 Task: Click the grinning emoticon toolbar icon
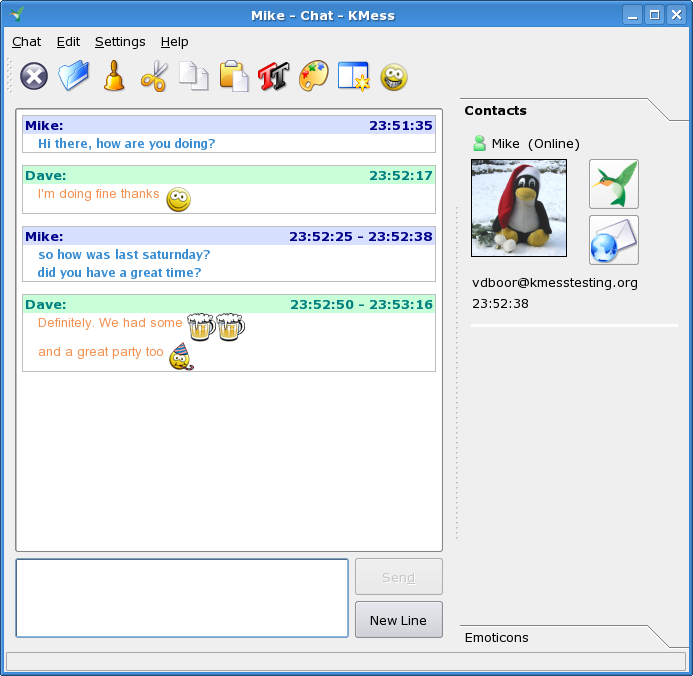click(394, 77)
